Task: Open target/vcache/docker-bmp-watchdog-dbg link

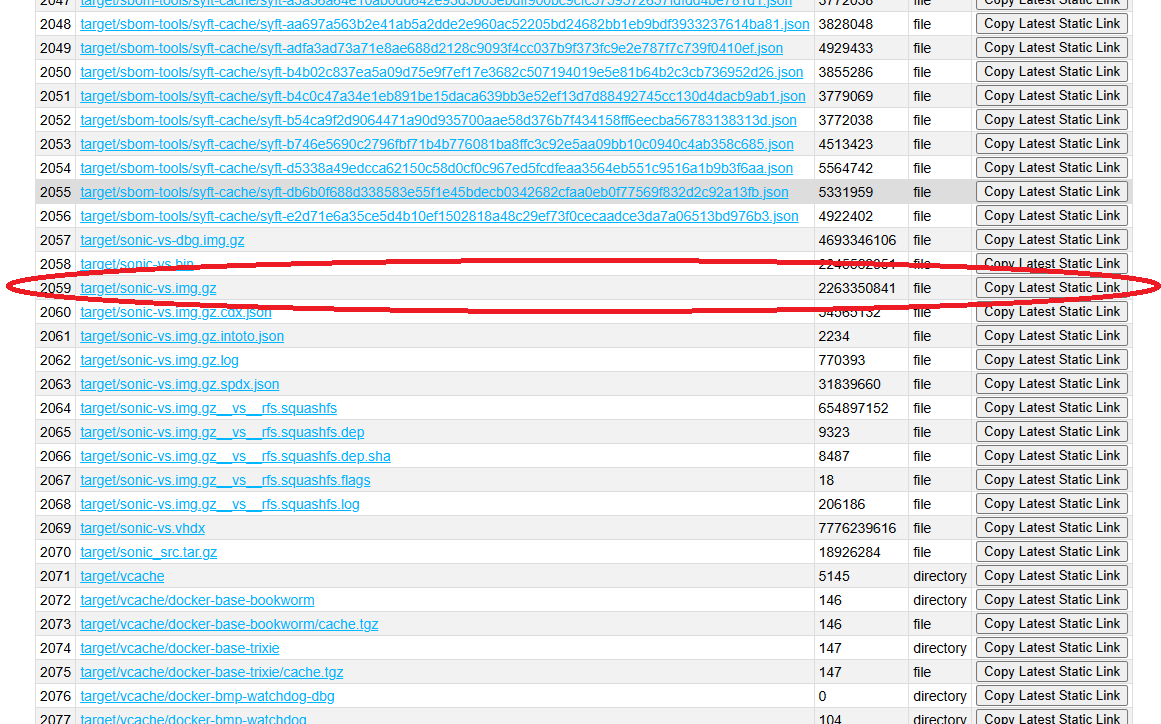Action: (x=207, y=696)
